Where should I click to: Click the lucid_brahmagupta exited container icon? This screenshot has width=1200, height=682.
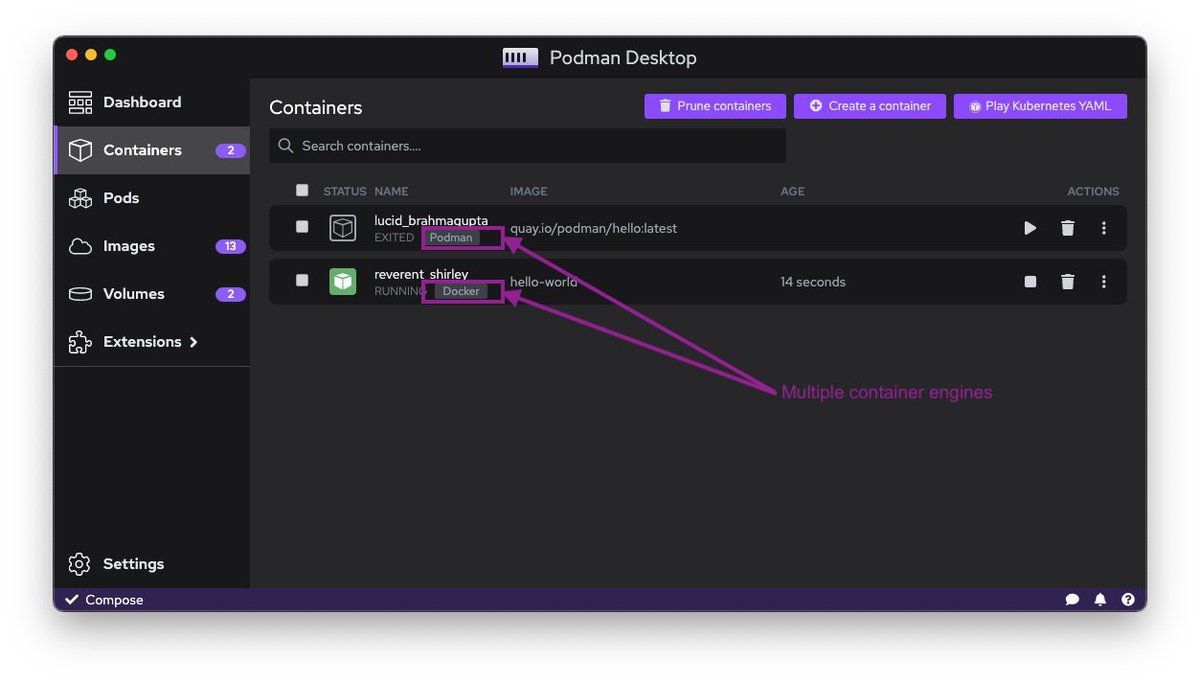click(x=343, y=228)
